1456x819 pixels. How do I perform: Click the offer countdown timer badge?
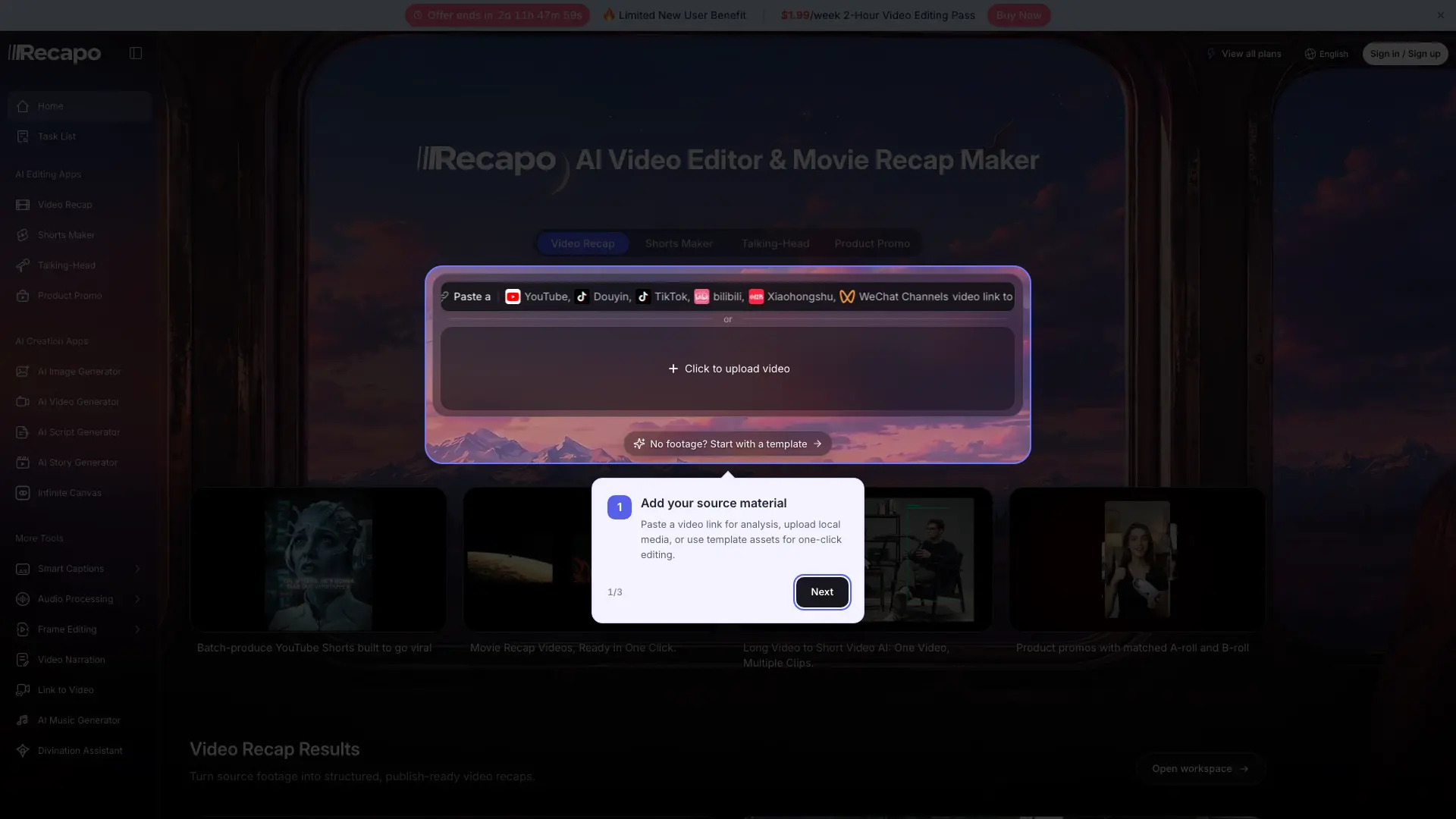pos(497,15)
